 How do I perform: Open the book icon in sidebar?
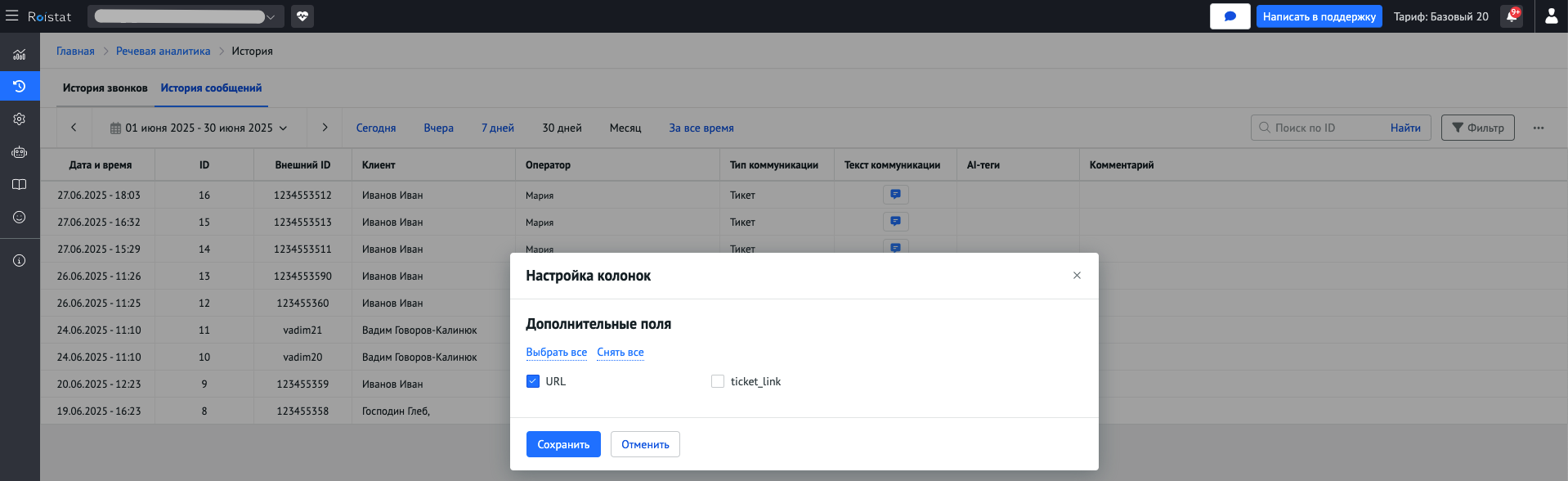click(20, 185)
